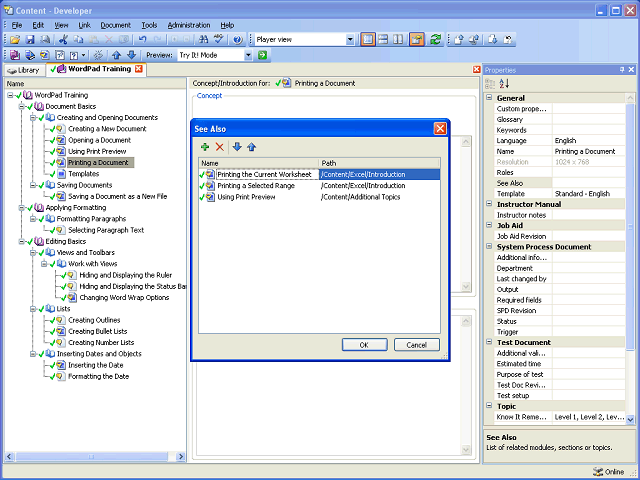
Task: Open the Player view dropdown
Action: coord(350,40)
